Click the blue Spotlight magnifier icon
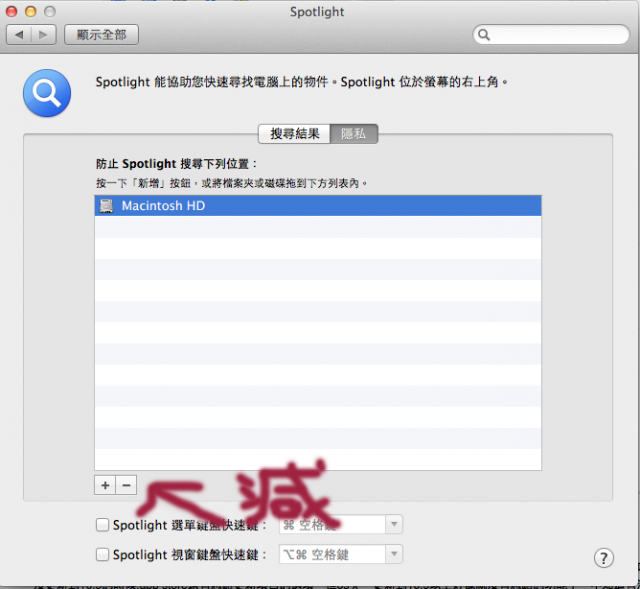 click(x=47, y=93)
